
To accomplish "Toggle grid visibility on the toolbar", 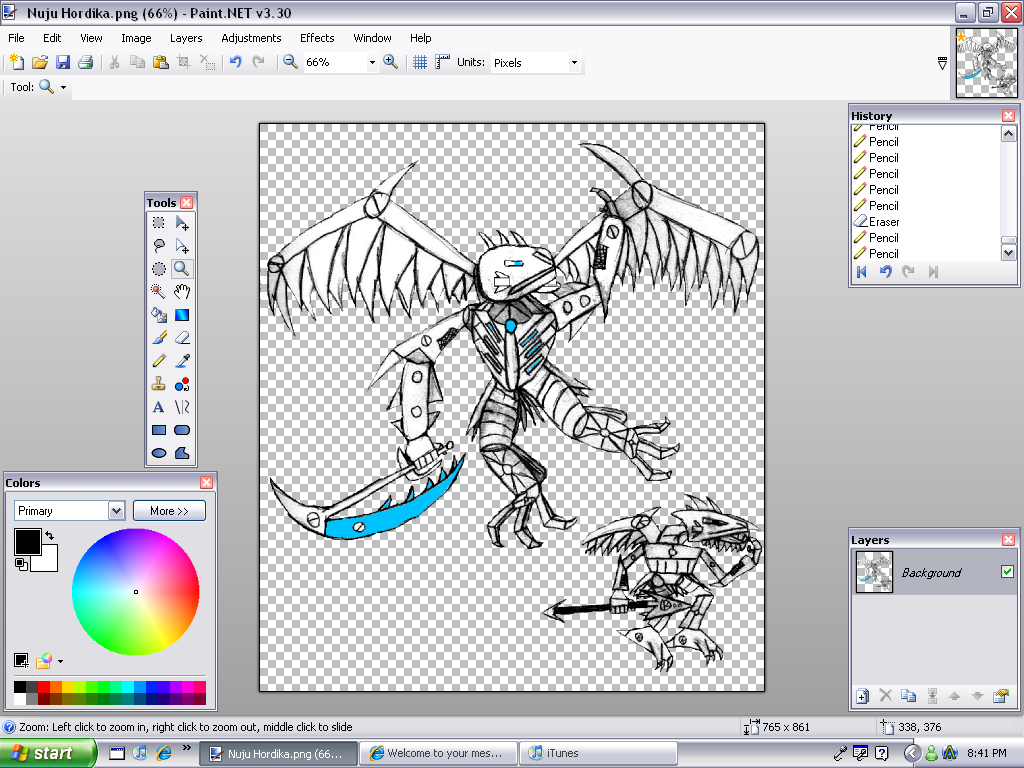I will [x=418, y=62].
